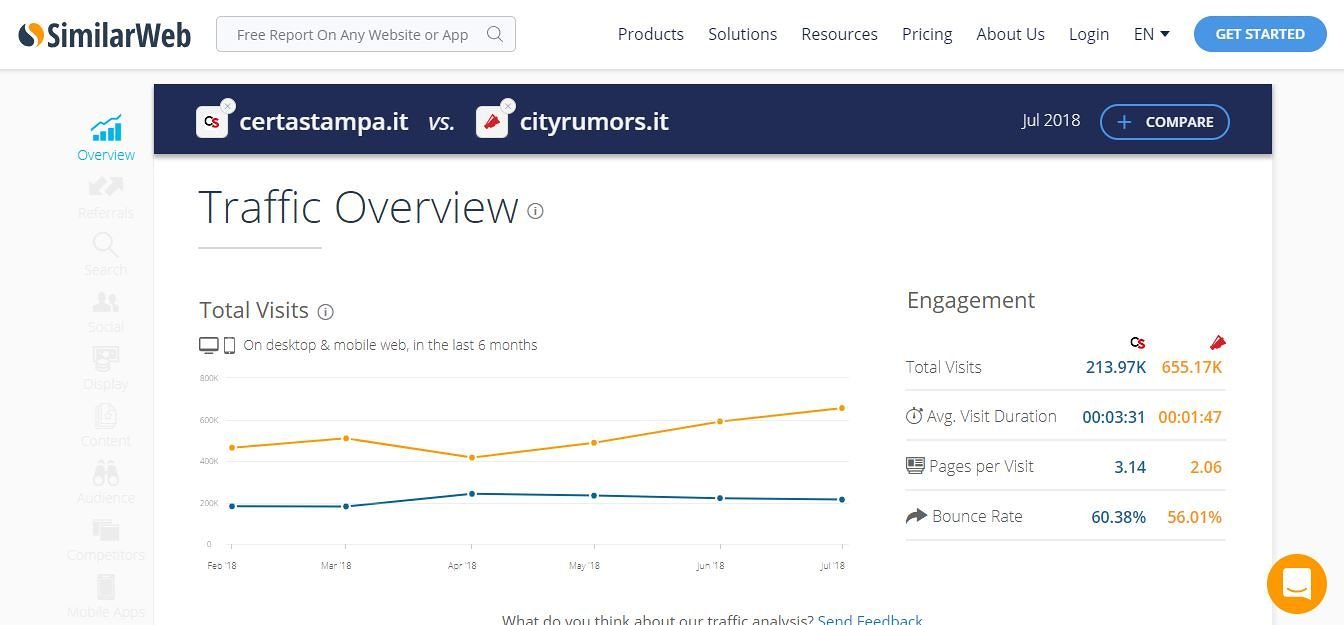Remove certastampa.it from comparison
Viewport: 1344px width, 625px height.
click(228, 106)
